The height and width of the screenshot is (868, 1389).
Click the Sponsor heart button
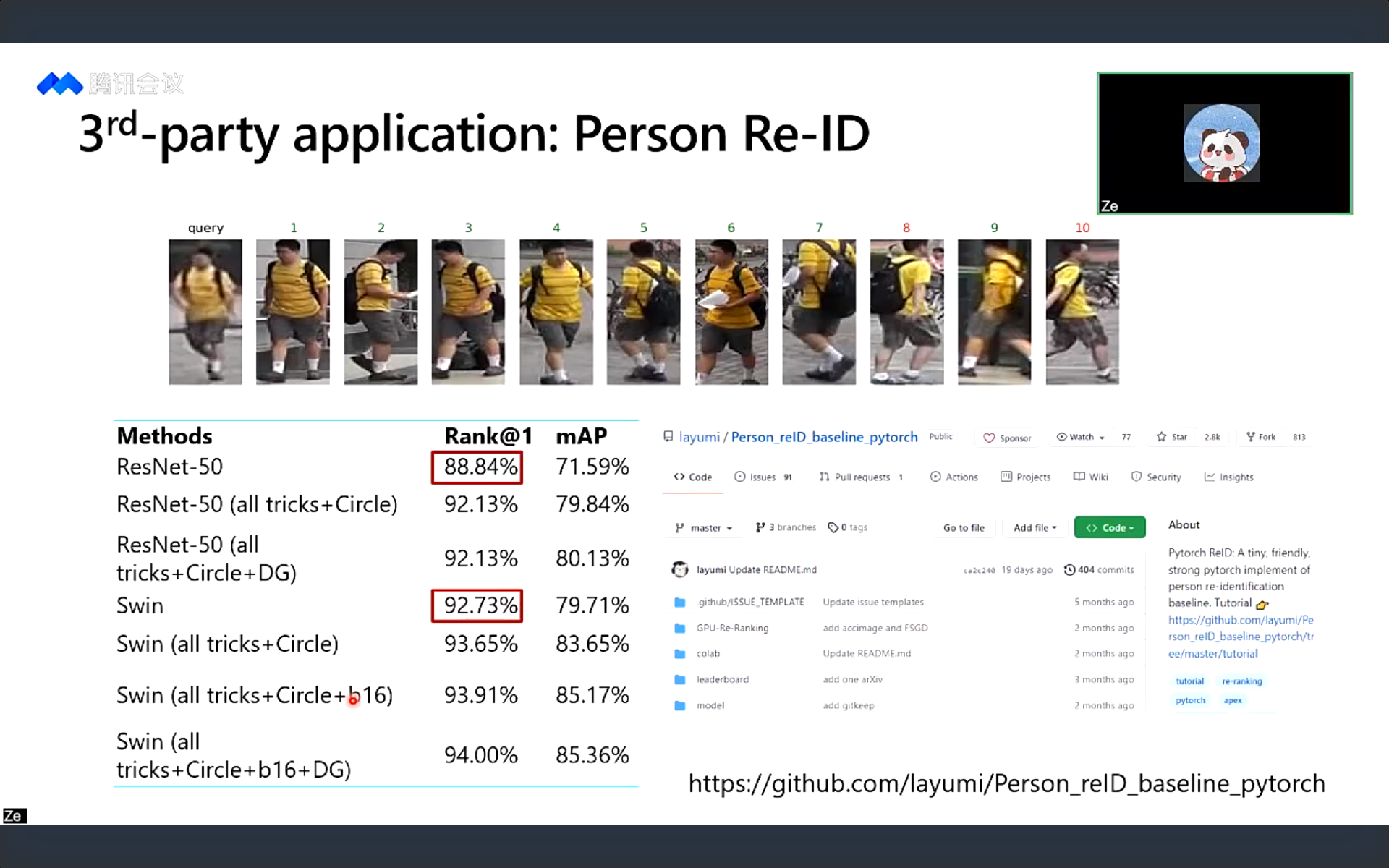[x=1007, y=438]
